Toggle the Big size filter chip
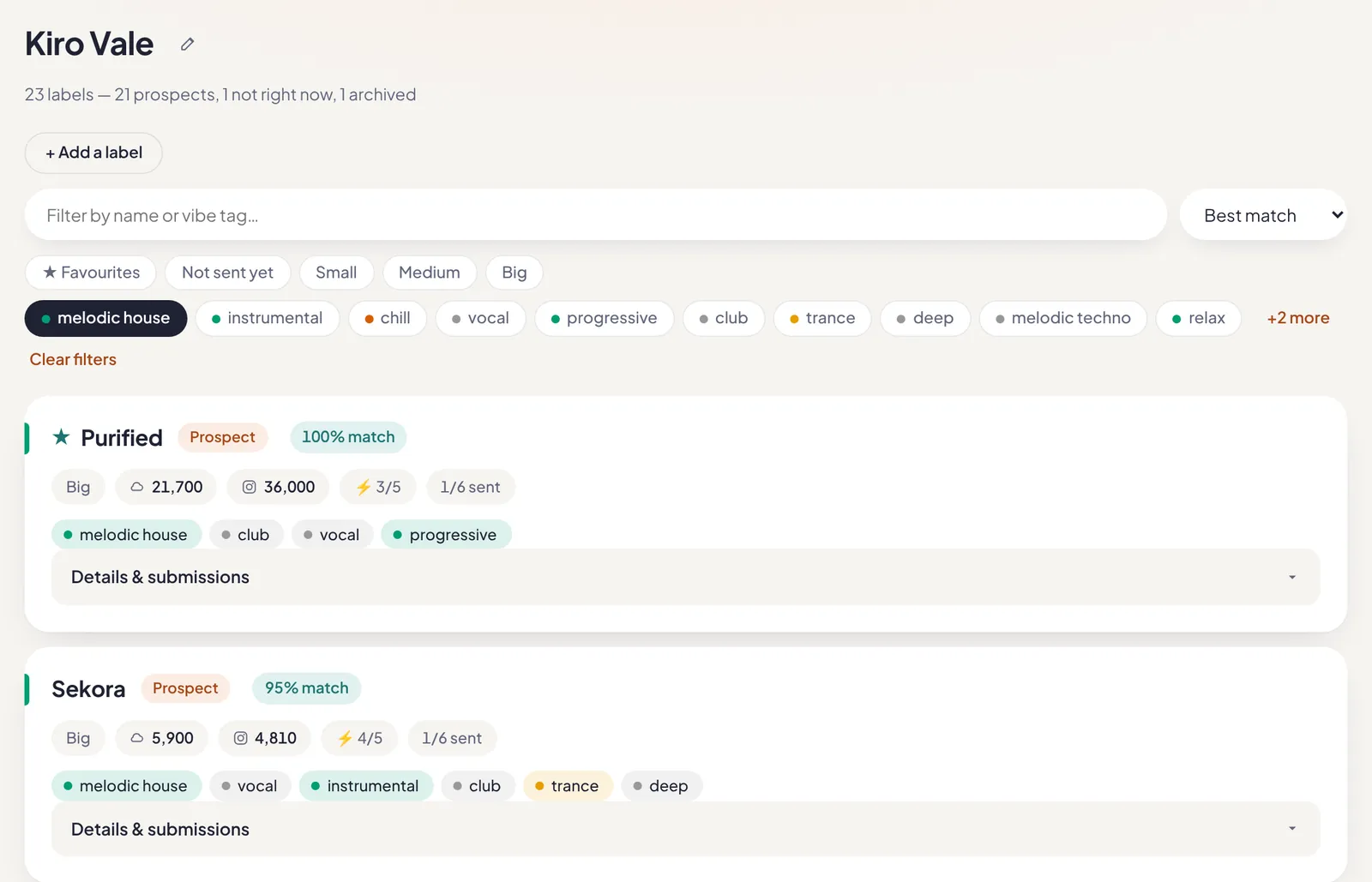 (x=514, y=273)
